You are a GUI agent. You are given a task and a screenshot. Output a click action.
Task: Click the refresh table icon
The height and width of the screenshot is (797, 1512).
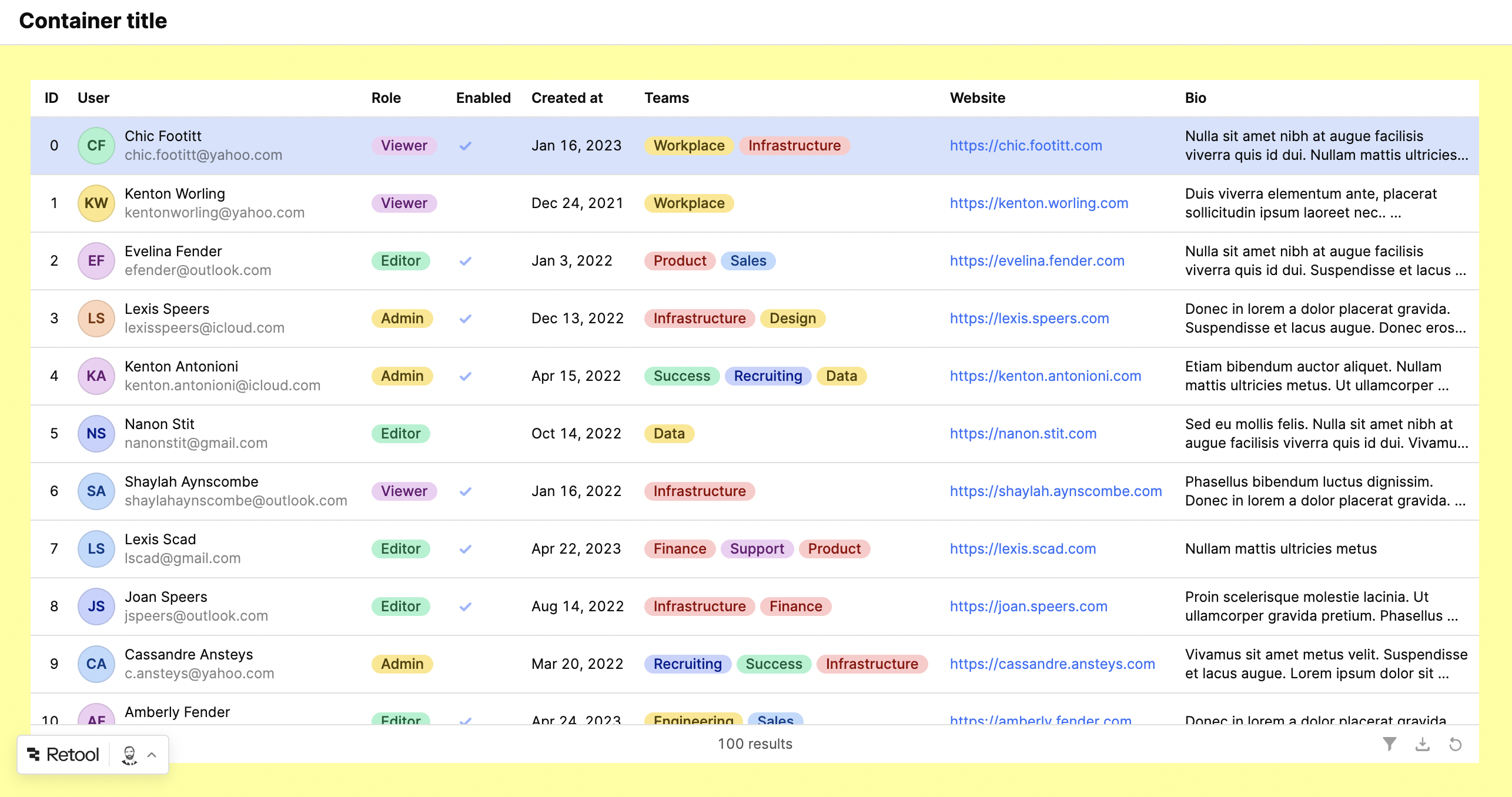tap(1455, 744)
